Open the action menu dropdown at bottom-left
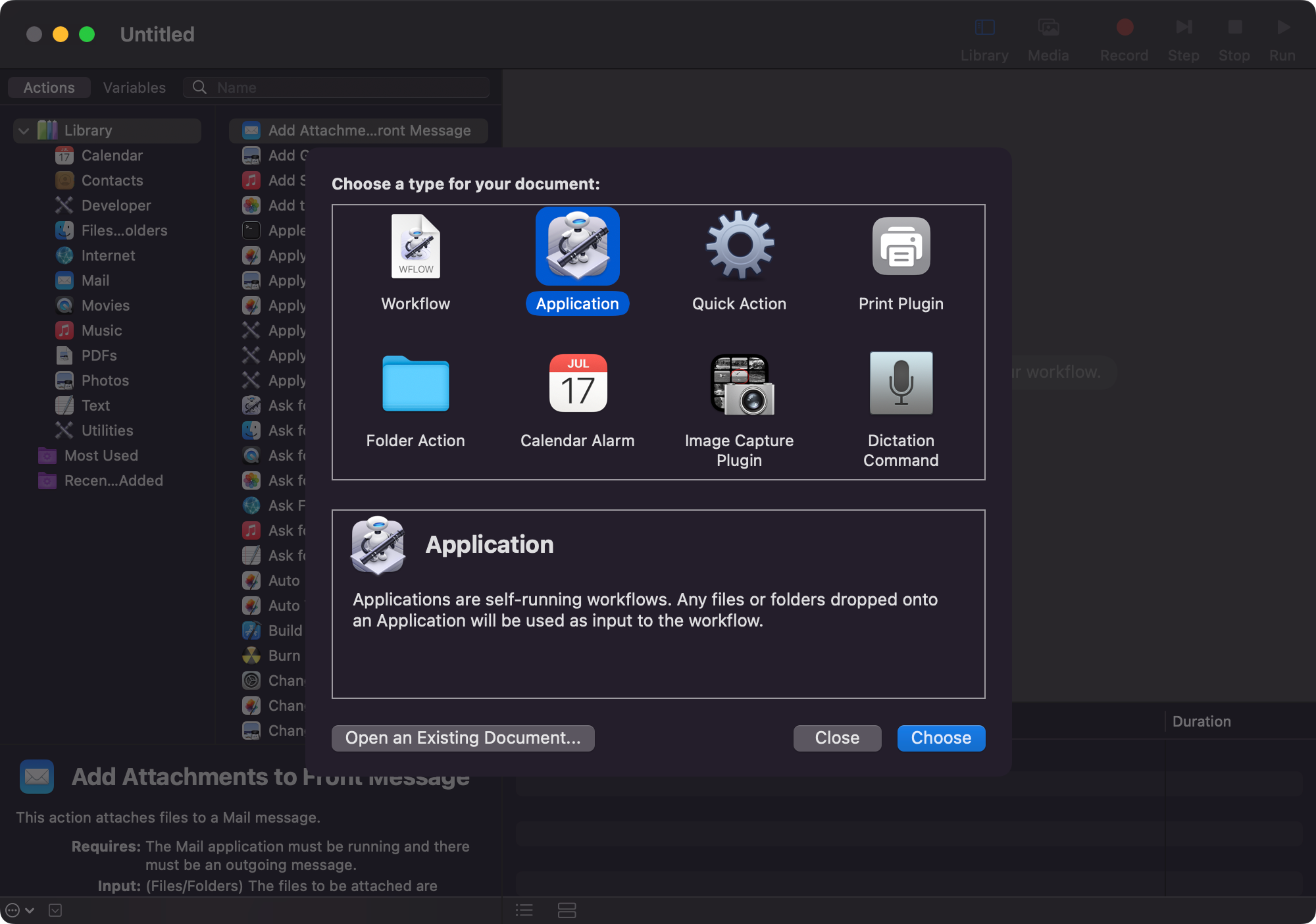 click(18, 910)
